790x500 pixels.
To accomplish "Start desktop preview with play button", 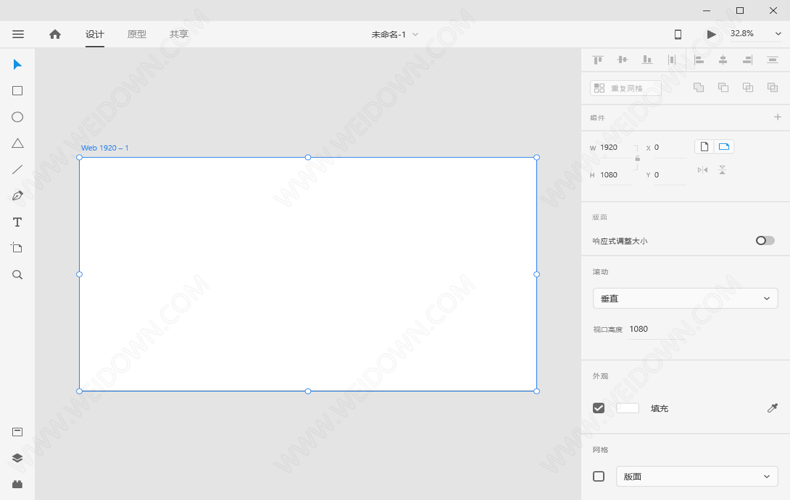I will click(x=711, y=34).
